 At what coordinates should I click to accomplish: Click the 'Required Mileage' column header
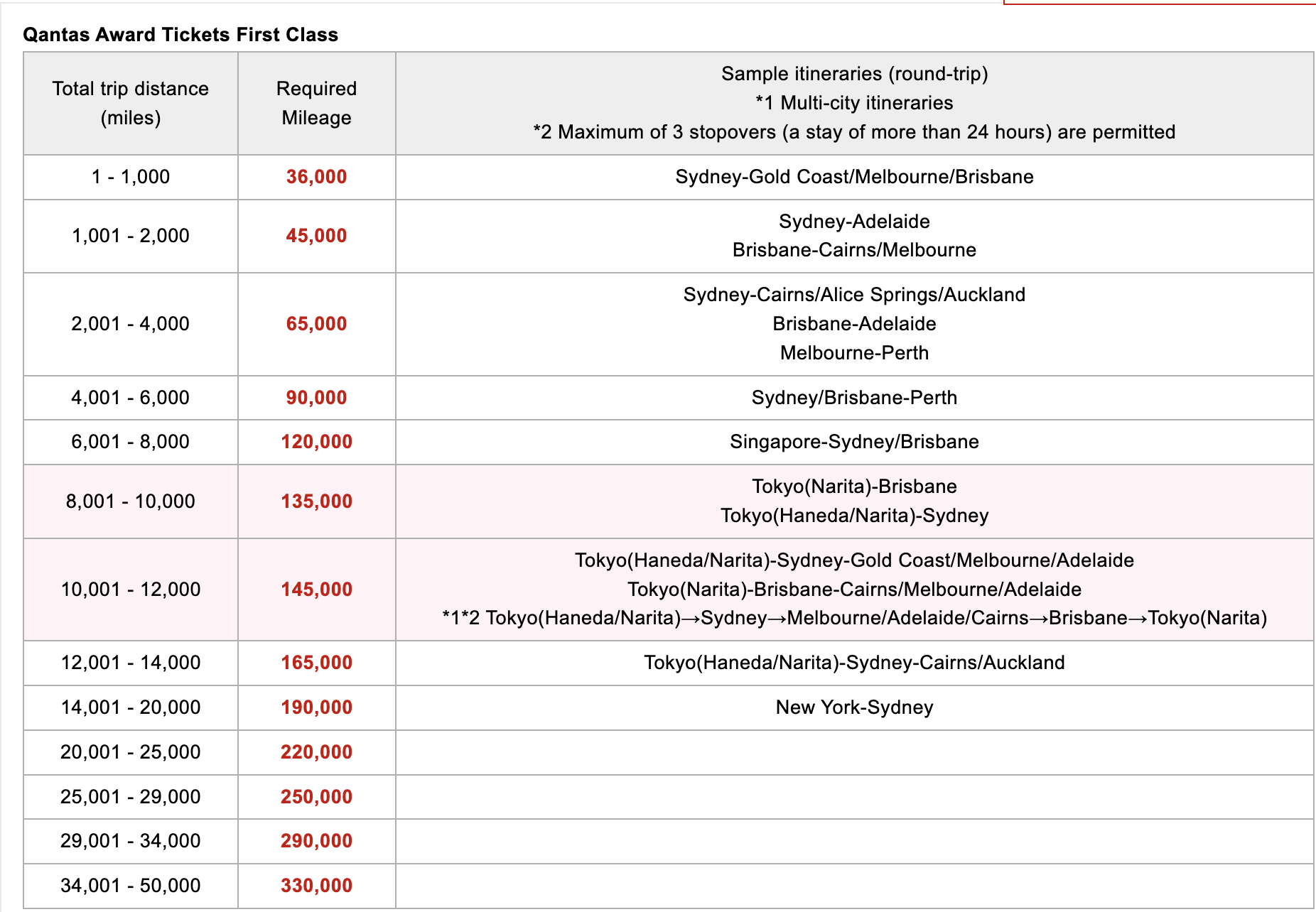click(317, 103)
